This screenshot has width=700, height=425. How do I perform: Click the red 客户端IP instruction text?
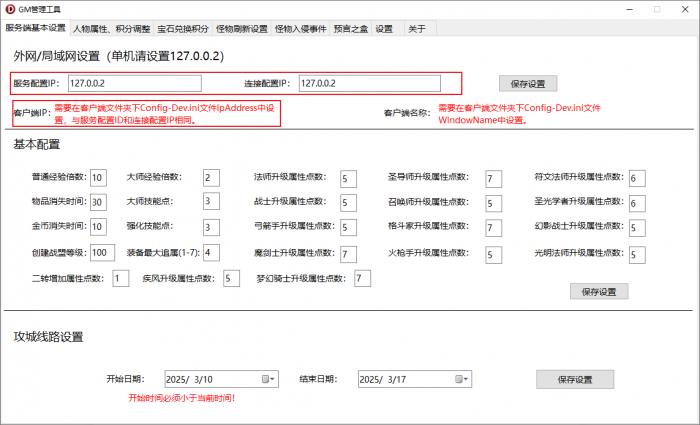click(x=165, y=114)
